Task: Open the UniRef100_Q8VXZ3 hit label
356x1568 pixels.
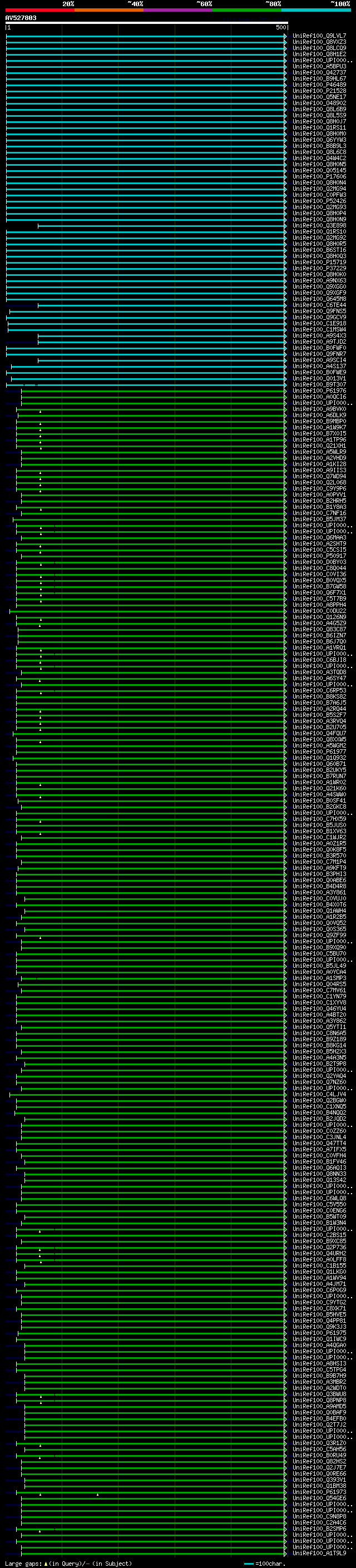Action: (x=319, y=43)
